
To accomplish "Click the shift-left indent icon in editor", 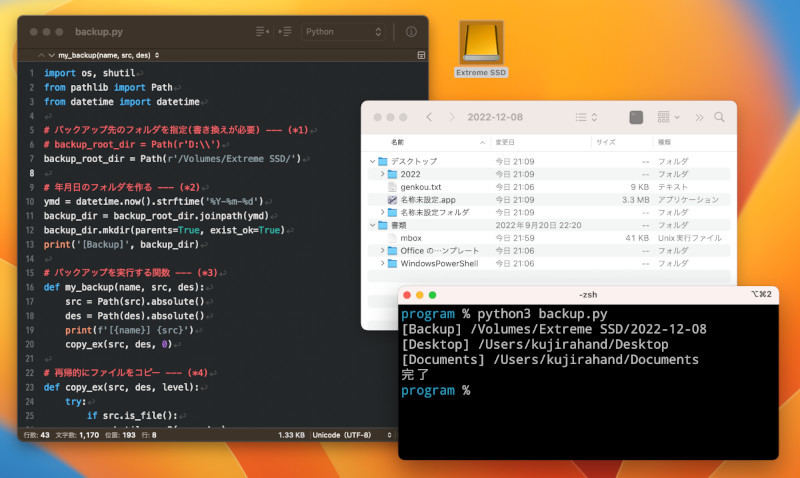I will click(x=262, y=32).
